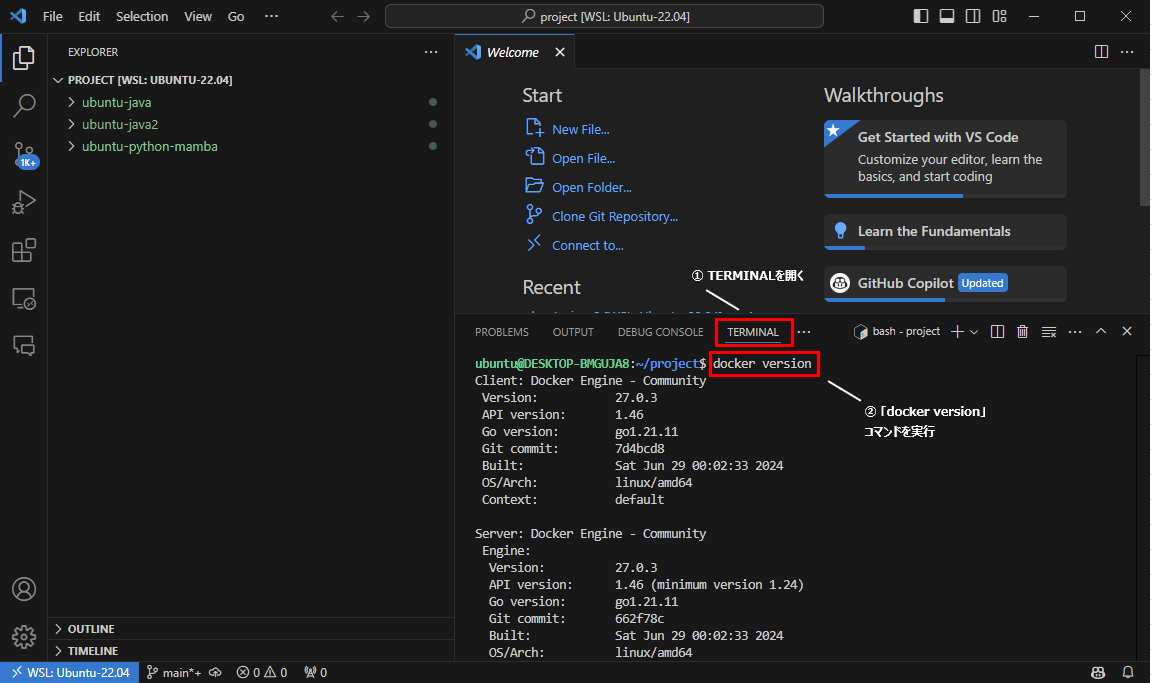Open errors and warnings status item
The width and height of the screenshot is (1152, 683).
[262, 672]
